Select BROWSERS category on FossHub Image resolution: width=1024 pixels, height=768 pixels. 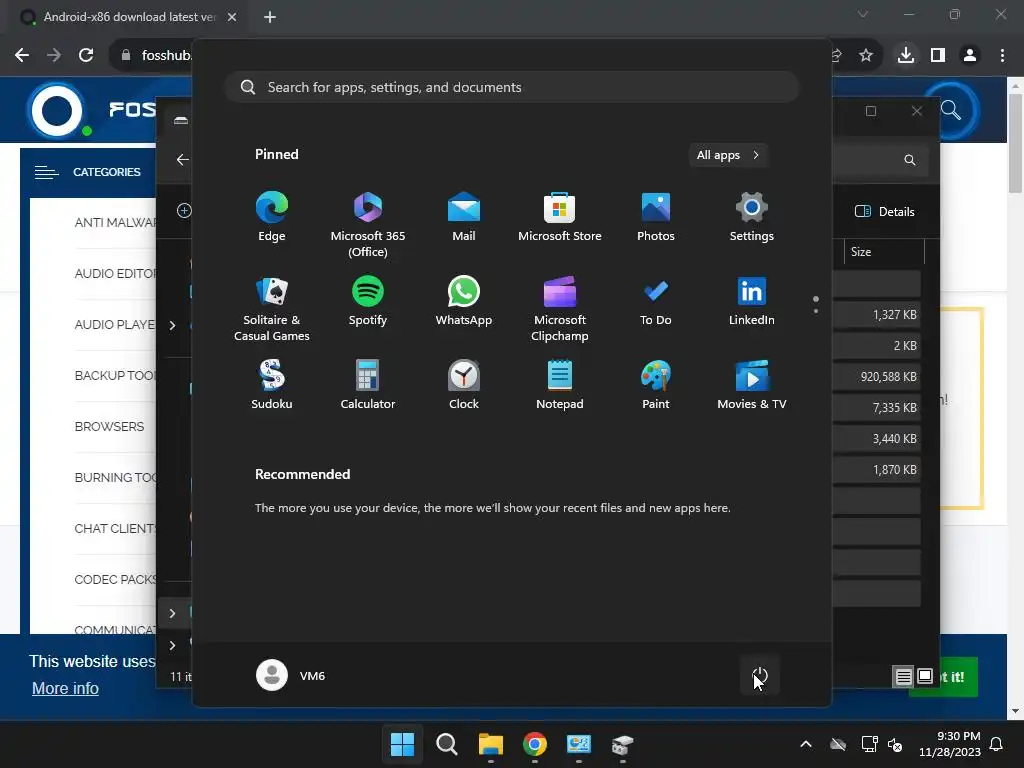point(109,426)
